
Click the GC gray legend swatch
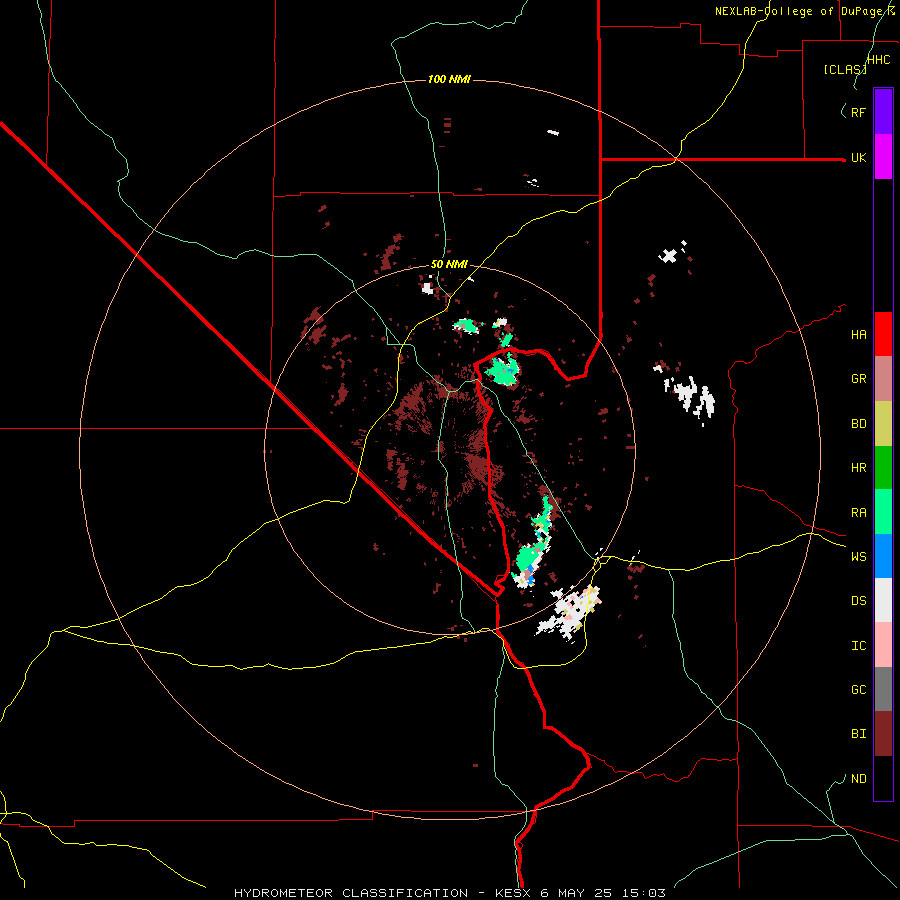click(x=883, y=689)
